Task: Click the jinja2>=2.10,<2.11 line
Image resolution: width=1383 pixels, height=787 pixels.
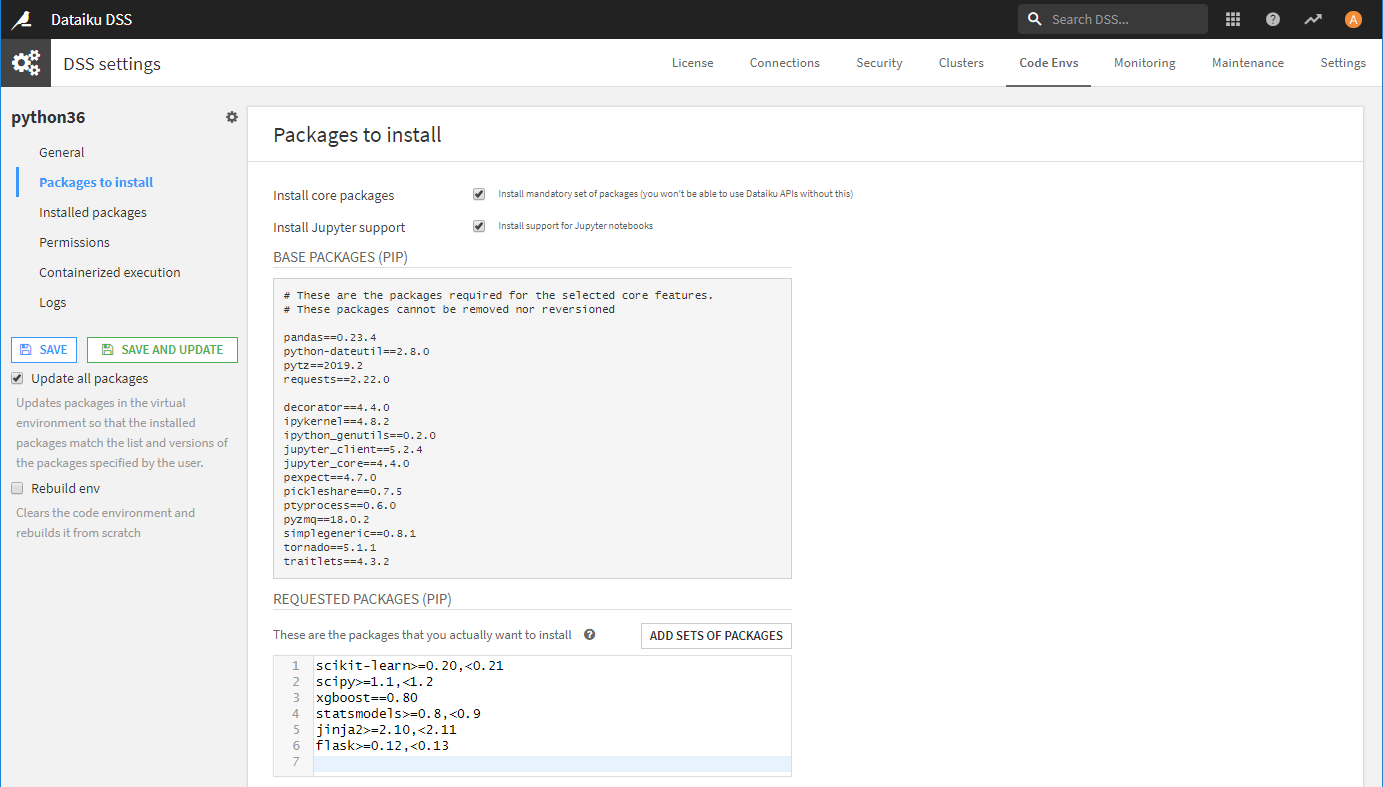Action: (386, 729)
